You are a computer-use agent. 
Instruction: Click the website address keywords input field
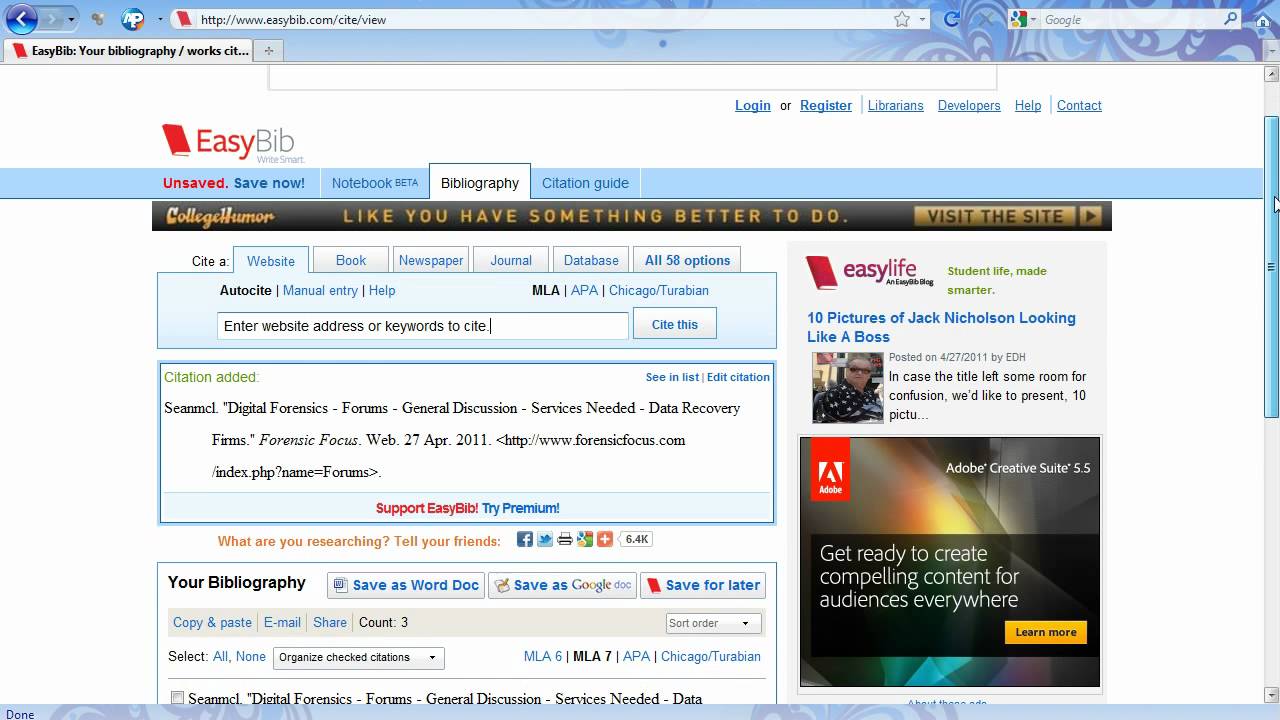423,325
